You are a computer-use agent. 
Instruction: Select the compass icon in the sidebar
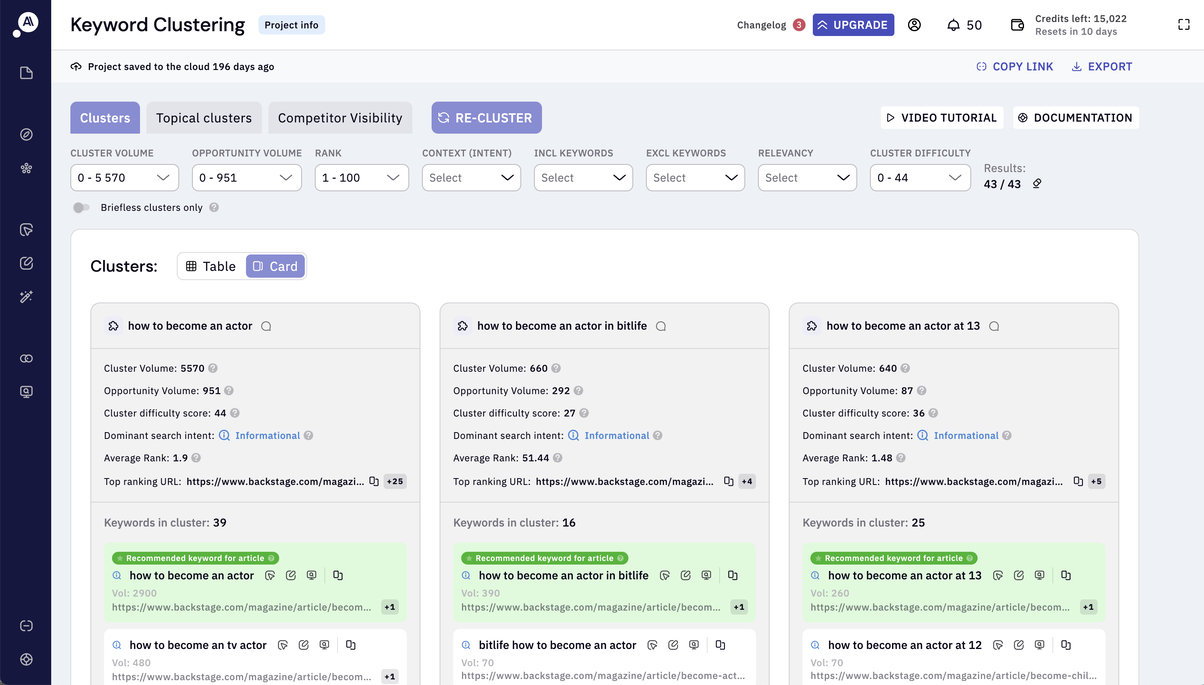point(26,134)
